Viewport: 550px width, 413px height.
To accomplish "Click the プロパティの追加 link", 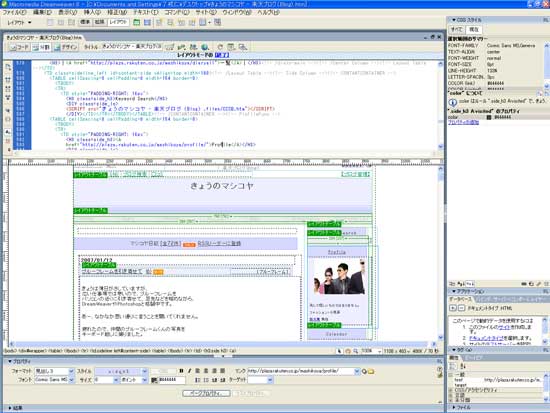I will (463, 122).
